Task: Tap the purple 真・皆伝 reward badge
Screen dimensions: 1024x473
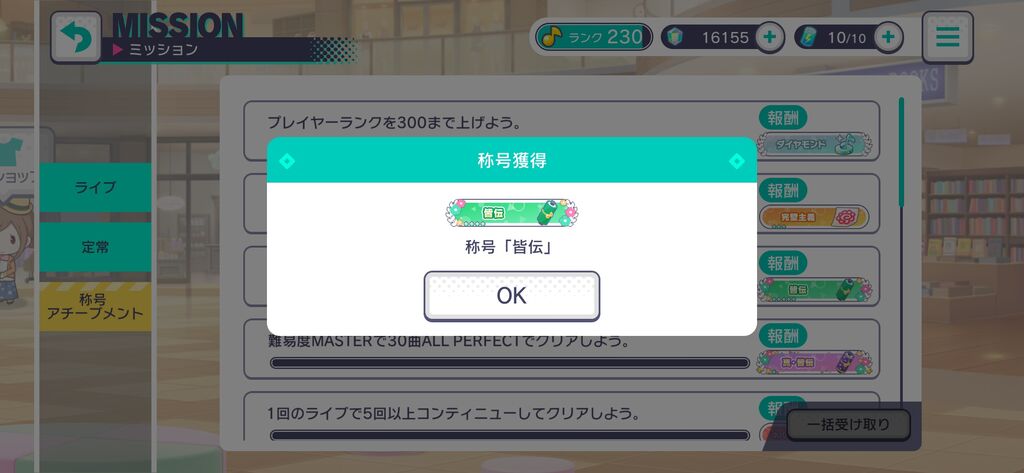Action: (x=814, y=363)
